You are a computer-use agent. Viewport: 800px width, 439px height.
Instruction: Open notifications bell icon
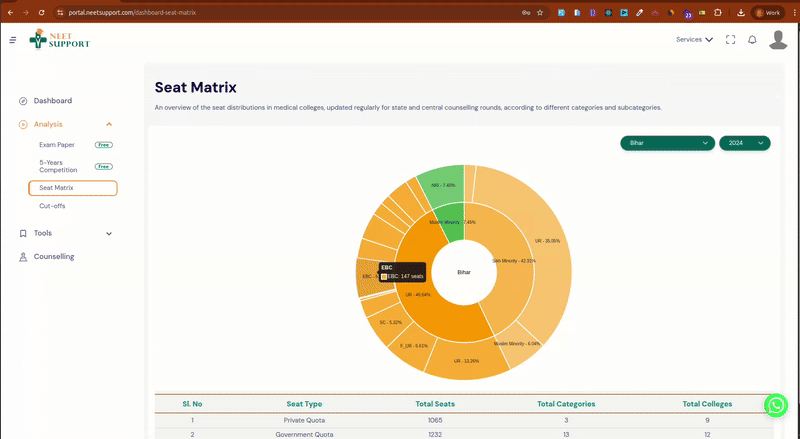[x=752, y=40]
